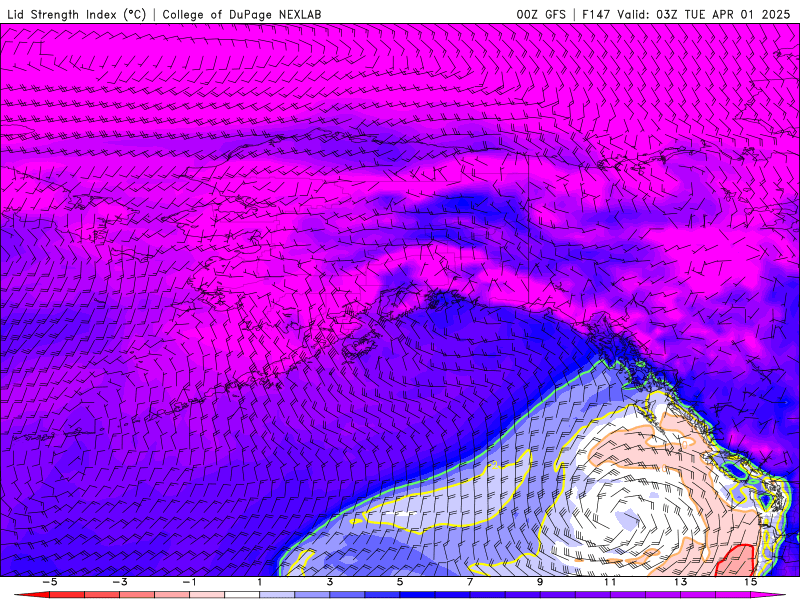Click the 15 colorbar scale label
This screenshot has height=600, width=800.
coord(751,582)
